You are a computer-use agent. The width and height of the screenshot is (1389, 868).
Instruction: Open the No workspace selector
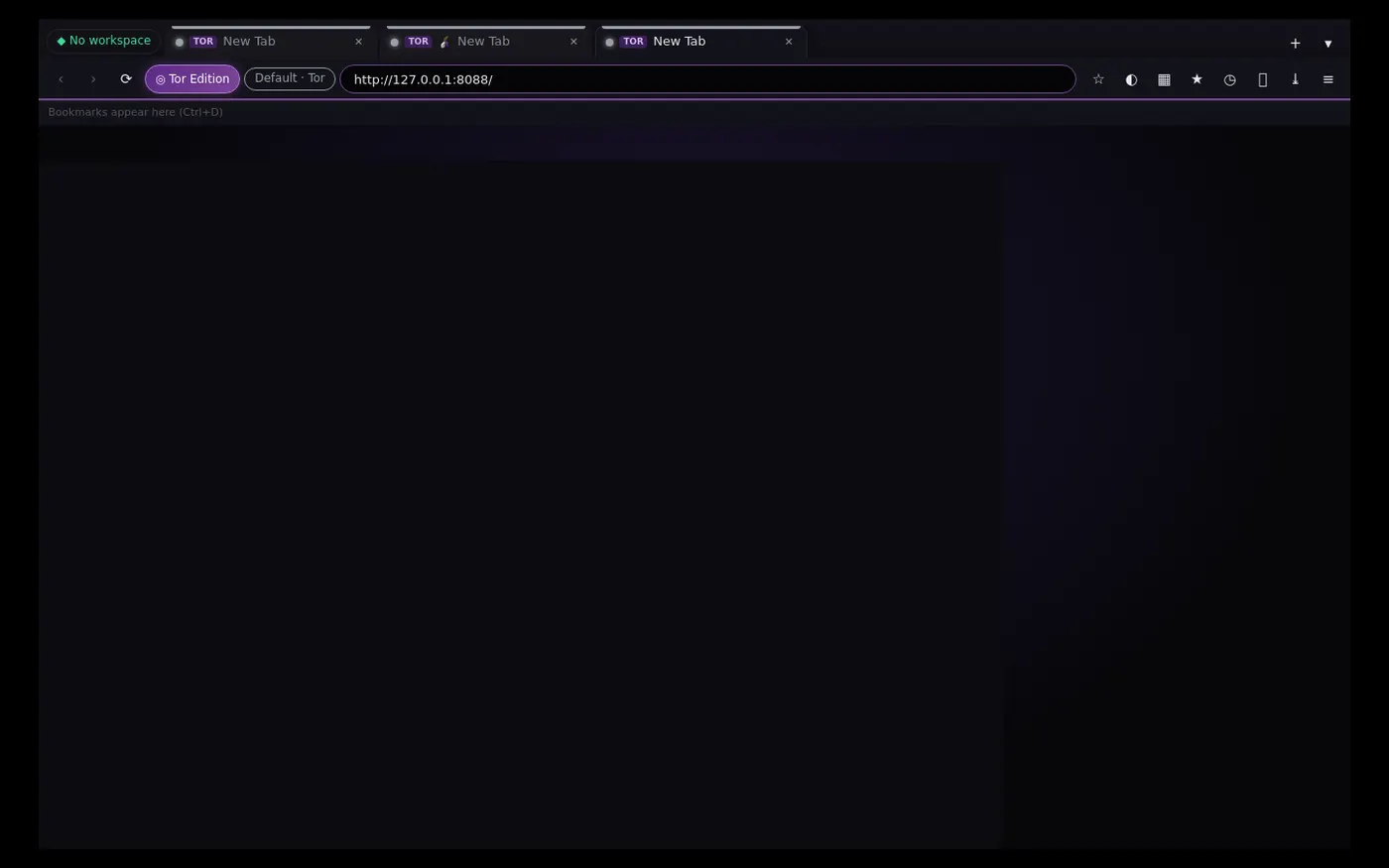pos(103,41)
